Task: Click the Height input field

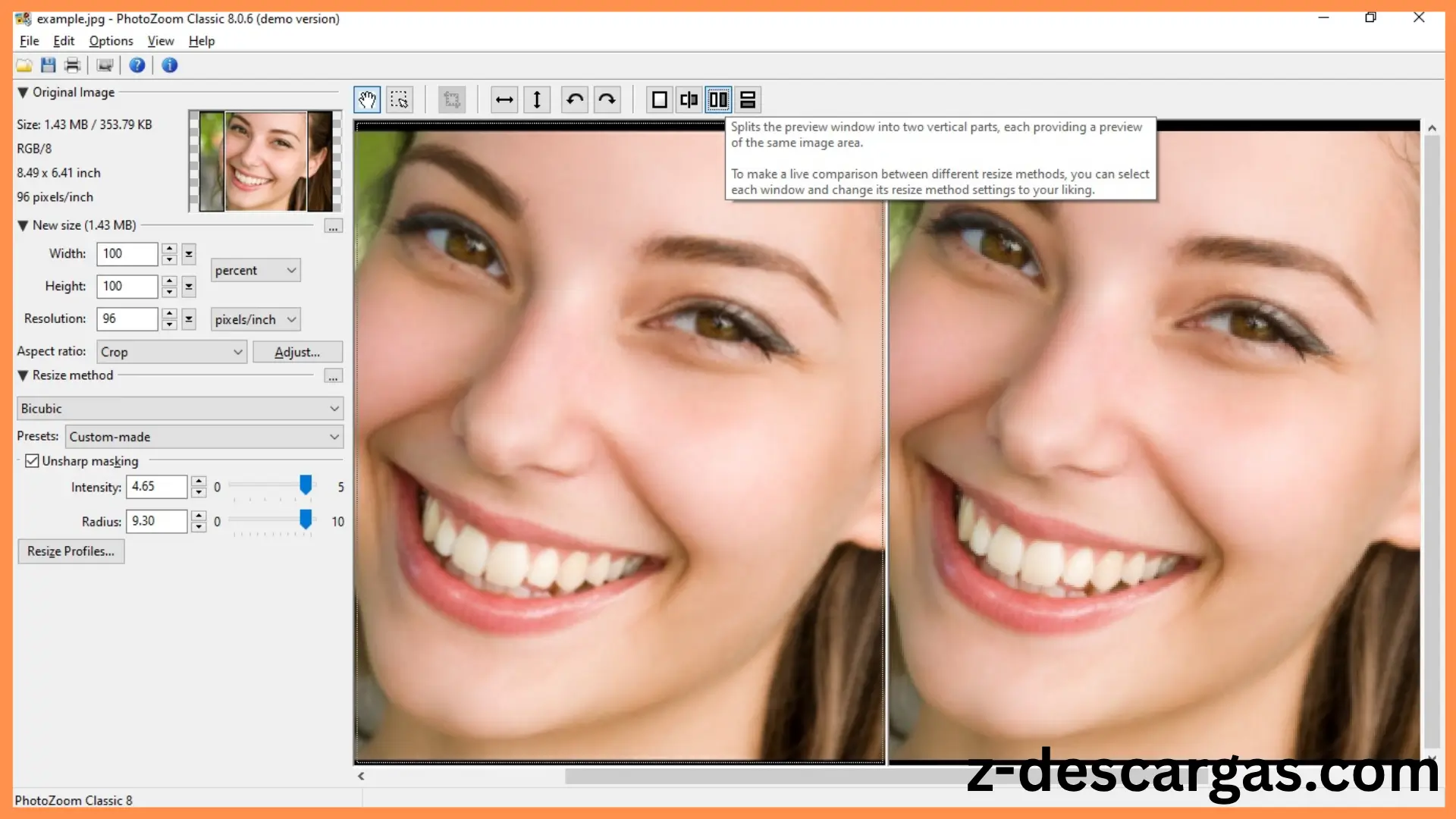Action: [x=127, y=287]
